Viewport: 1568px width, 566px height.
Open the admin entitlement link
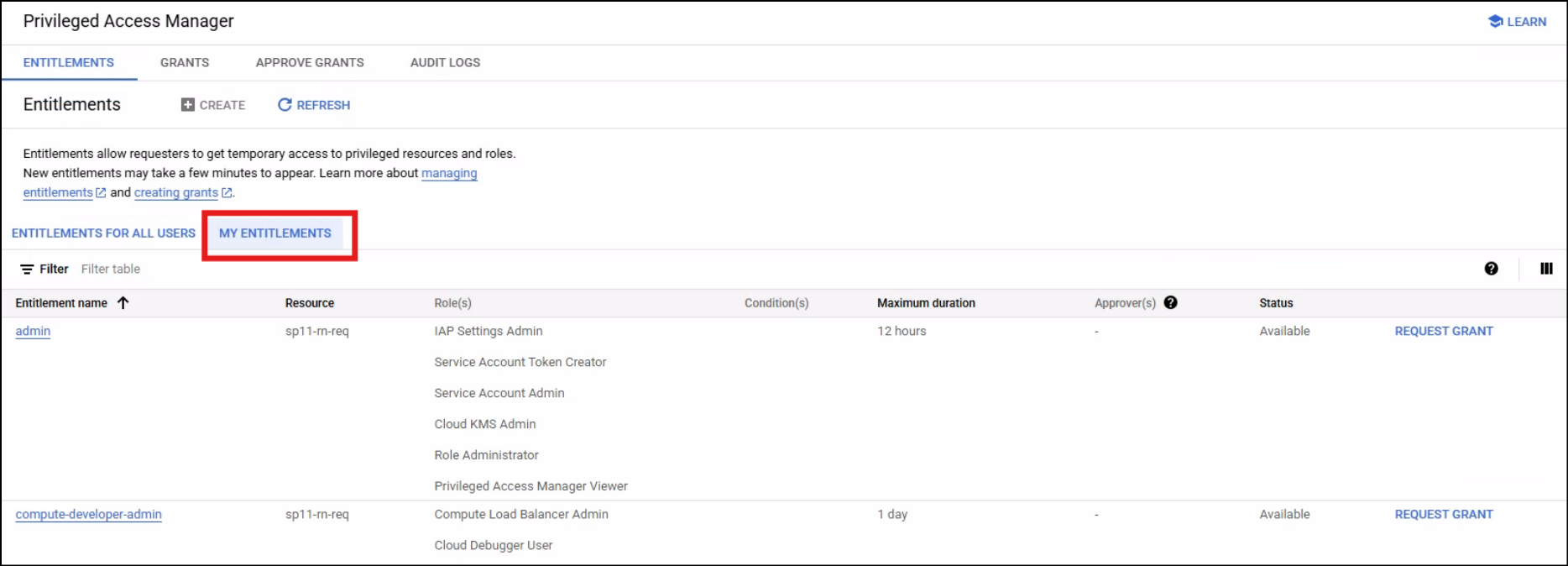tap(33, 332)
